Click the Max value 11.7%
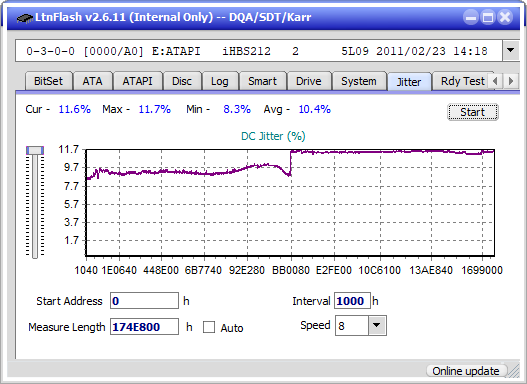The width and height of the screenshot is (527, 384). point(155,109)
